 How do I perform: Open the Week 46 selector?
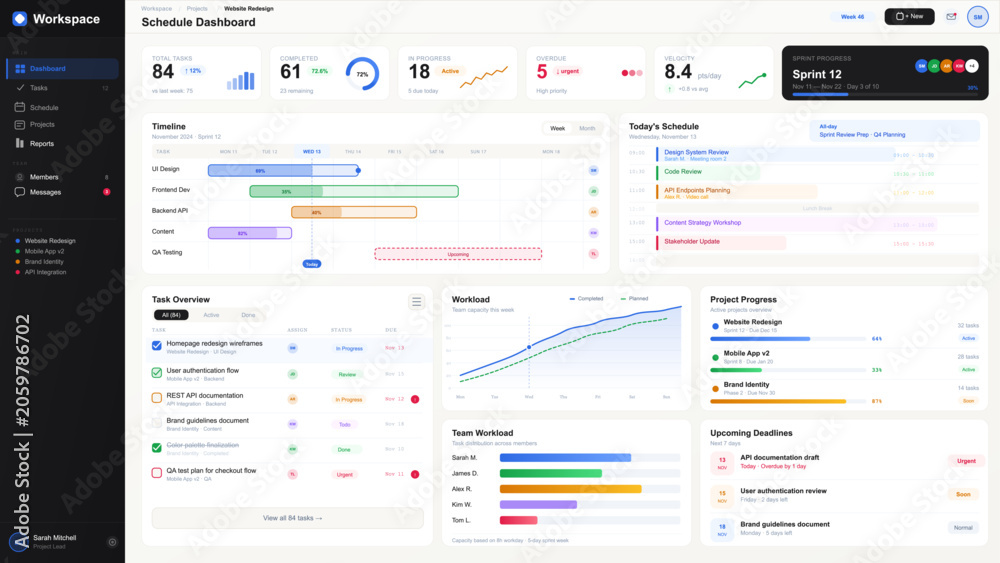click(852, 17)
